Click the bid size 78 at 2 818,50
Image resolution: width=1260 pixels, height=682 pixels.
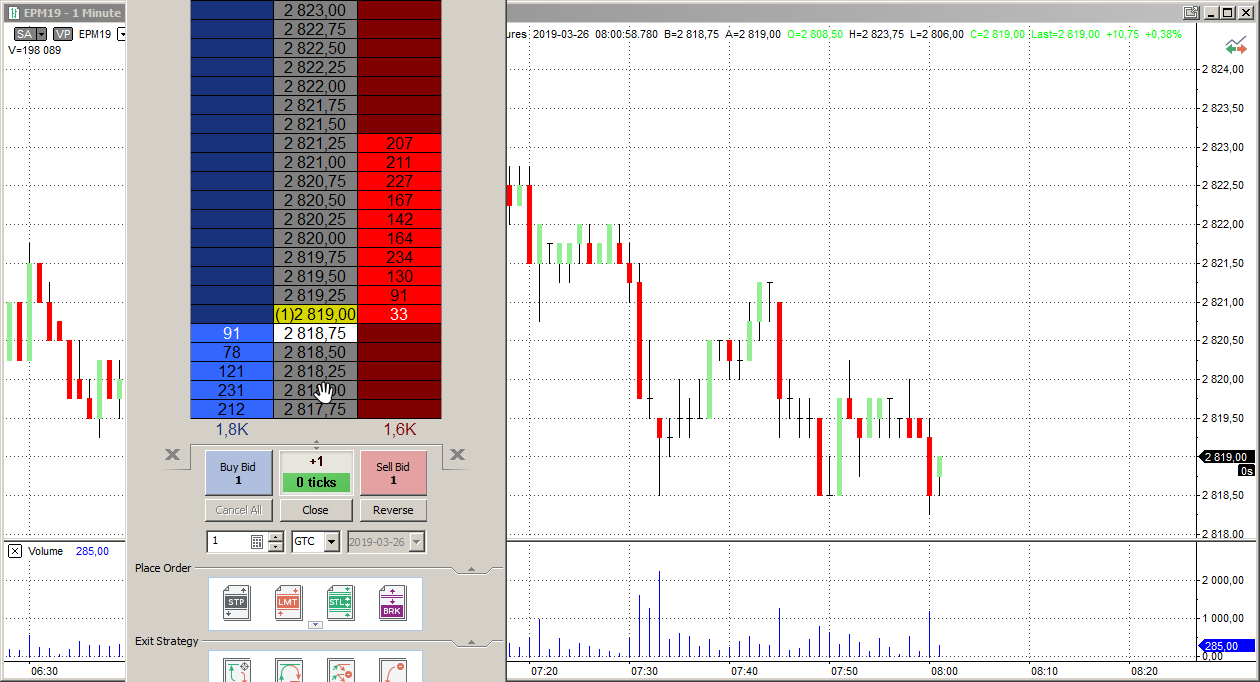[232, 352]
